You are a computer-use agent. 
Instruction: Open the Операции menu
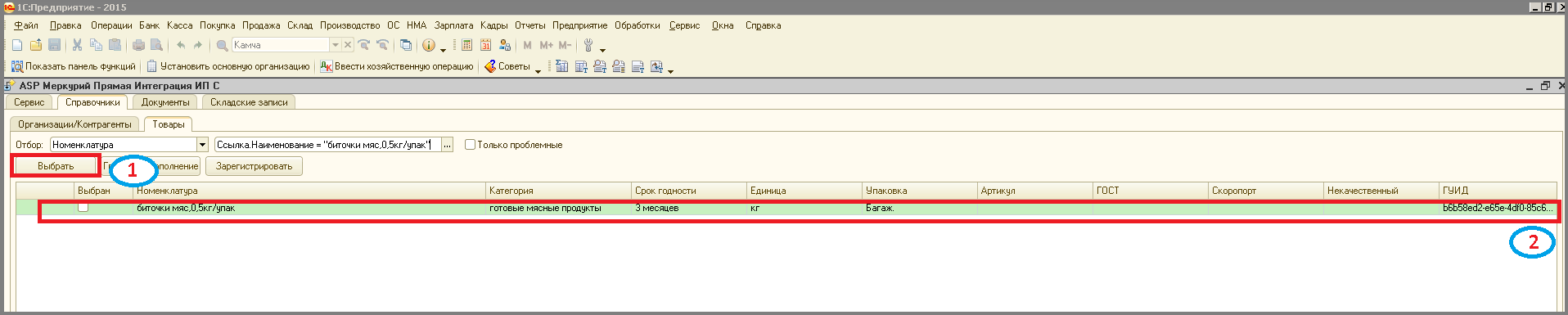[x=111, y=25]
